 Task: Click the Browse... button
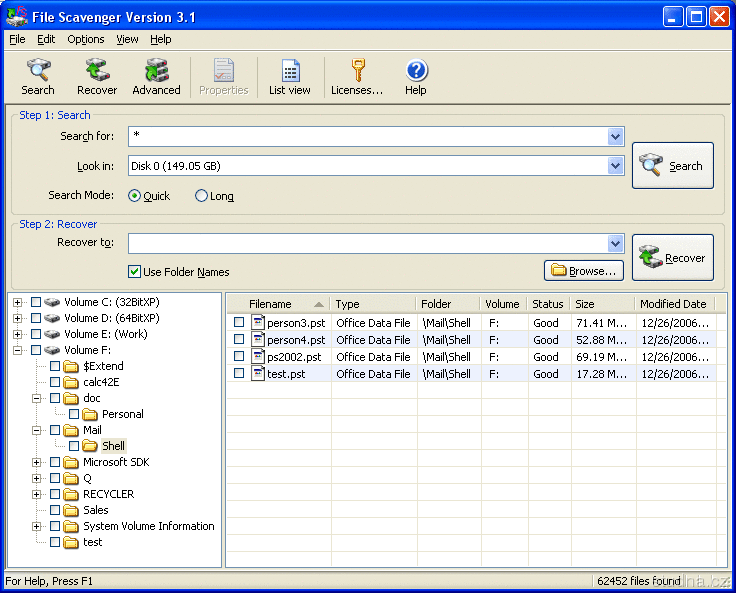[585, 271]
